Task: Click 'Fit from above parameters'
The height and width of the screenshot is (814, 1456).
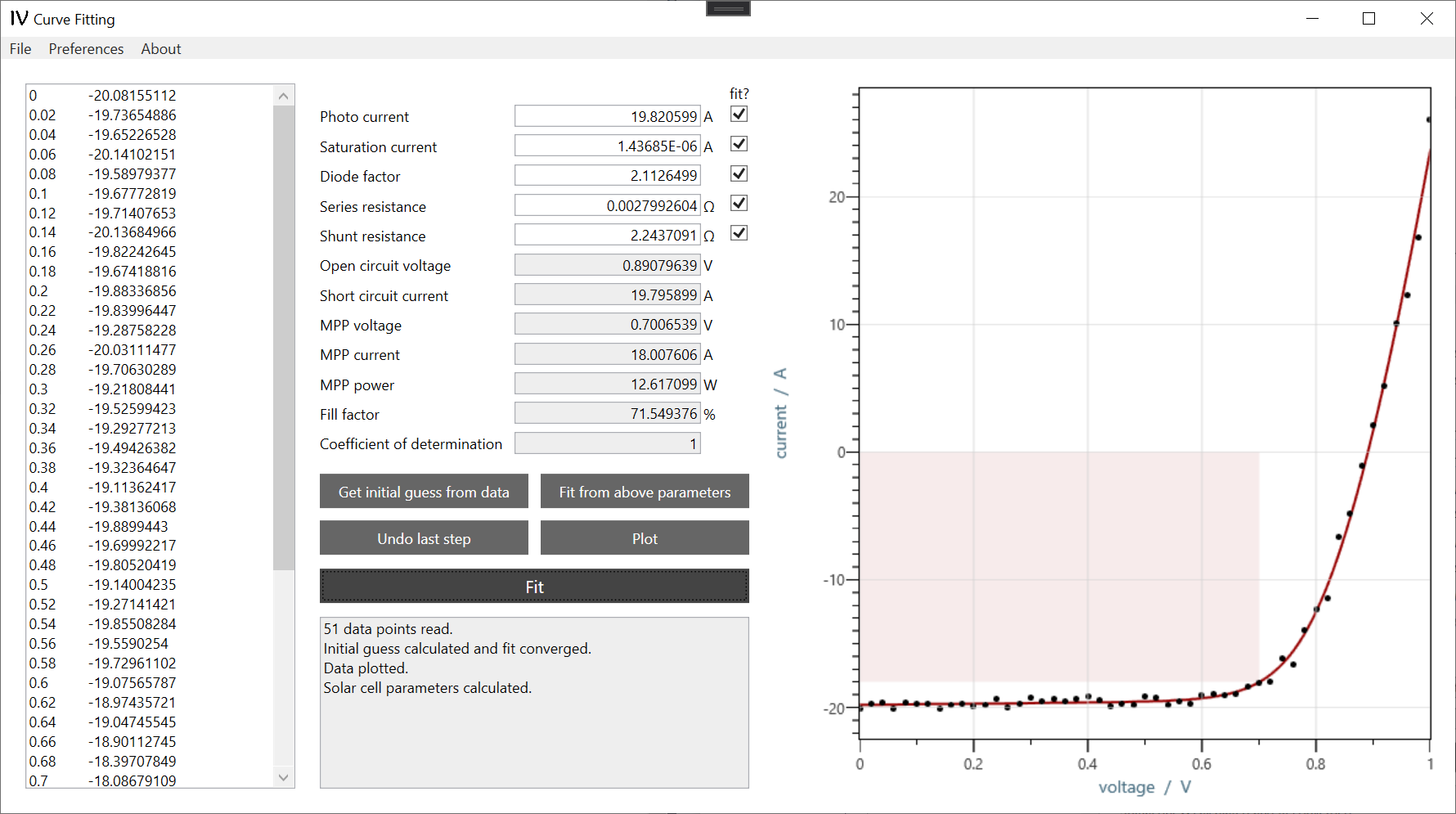Action: [644, 491]
